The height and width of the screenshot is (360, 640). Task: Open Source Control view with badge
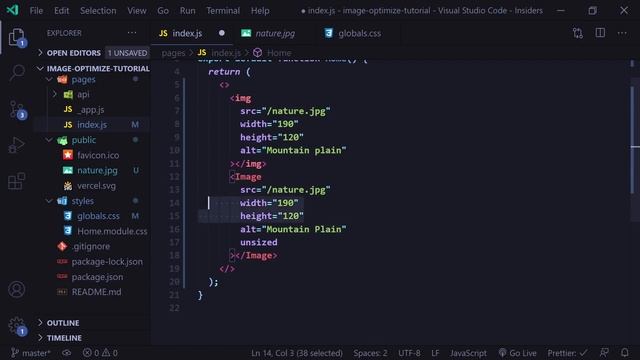(17, 109)
